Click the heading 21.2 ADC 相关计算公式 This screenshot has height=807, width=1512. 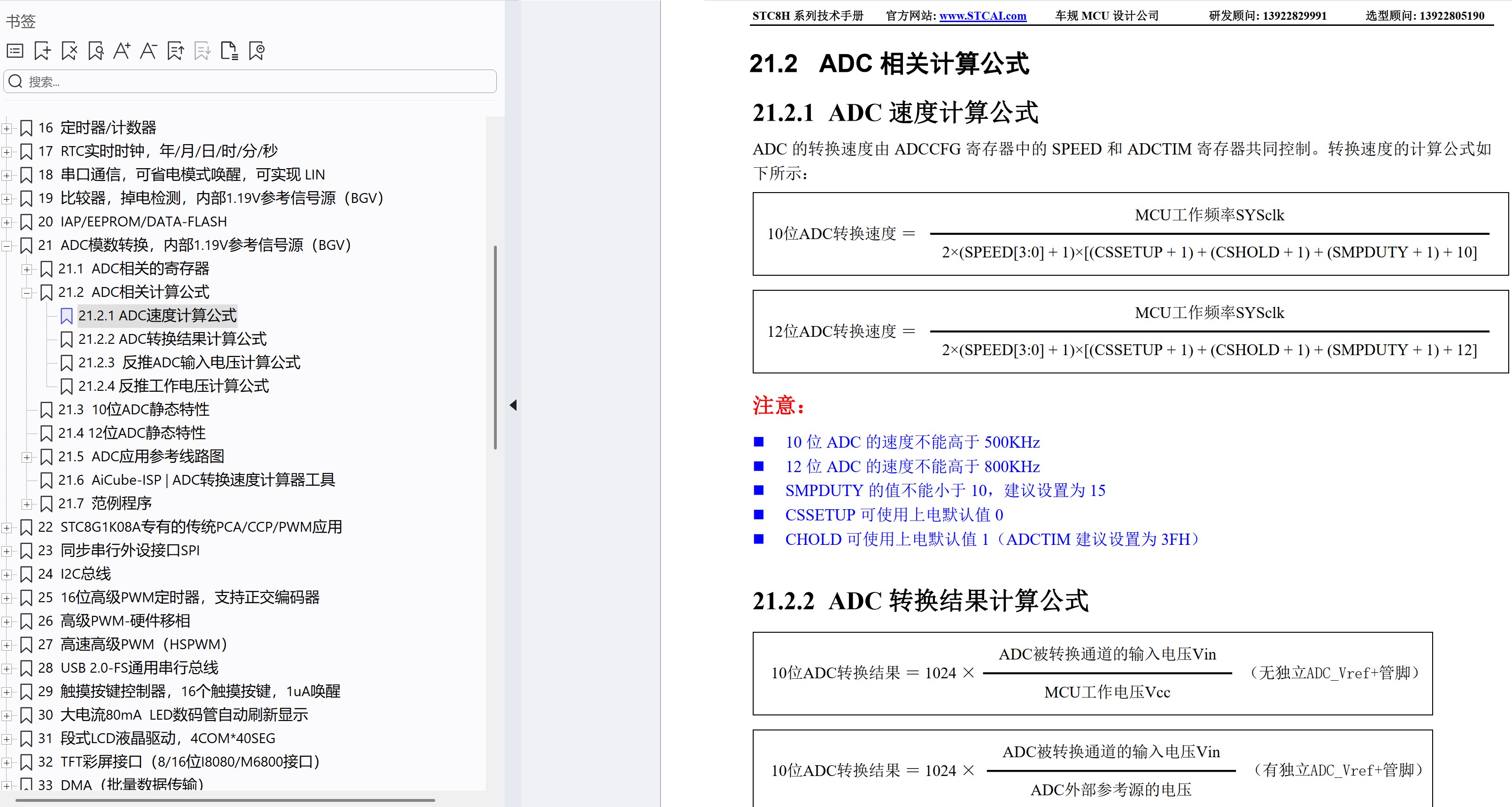click(x=889, y=63)
